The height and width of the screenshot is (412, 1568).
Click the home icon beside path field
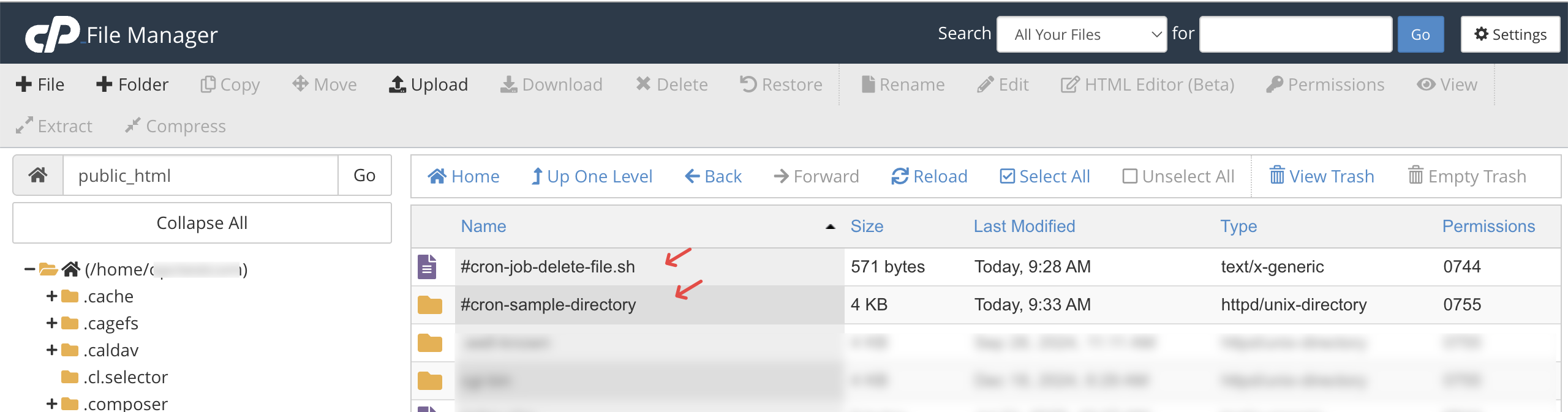38,176
